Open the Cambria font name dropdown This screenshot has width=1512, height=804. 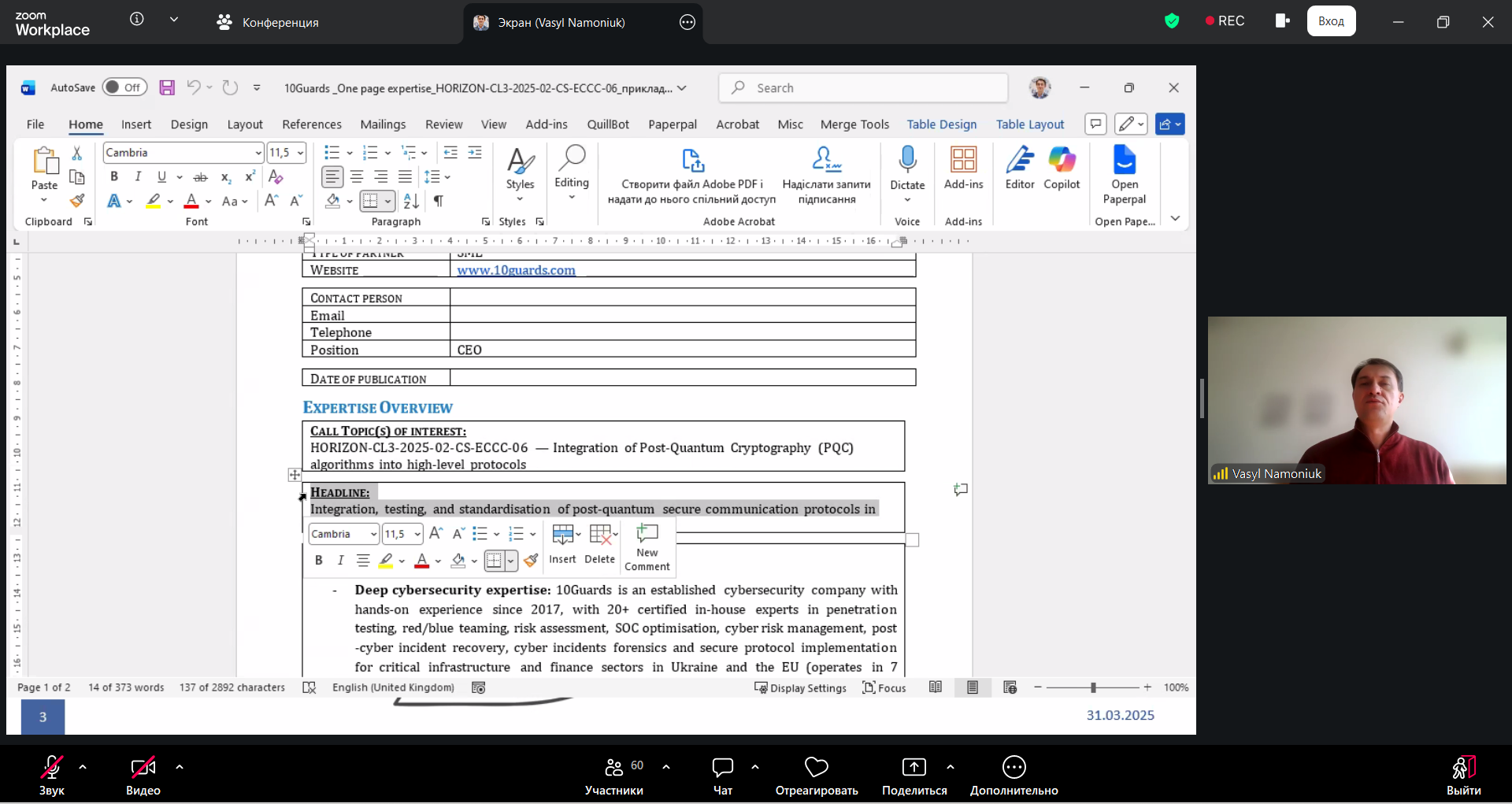pos(258,153)
